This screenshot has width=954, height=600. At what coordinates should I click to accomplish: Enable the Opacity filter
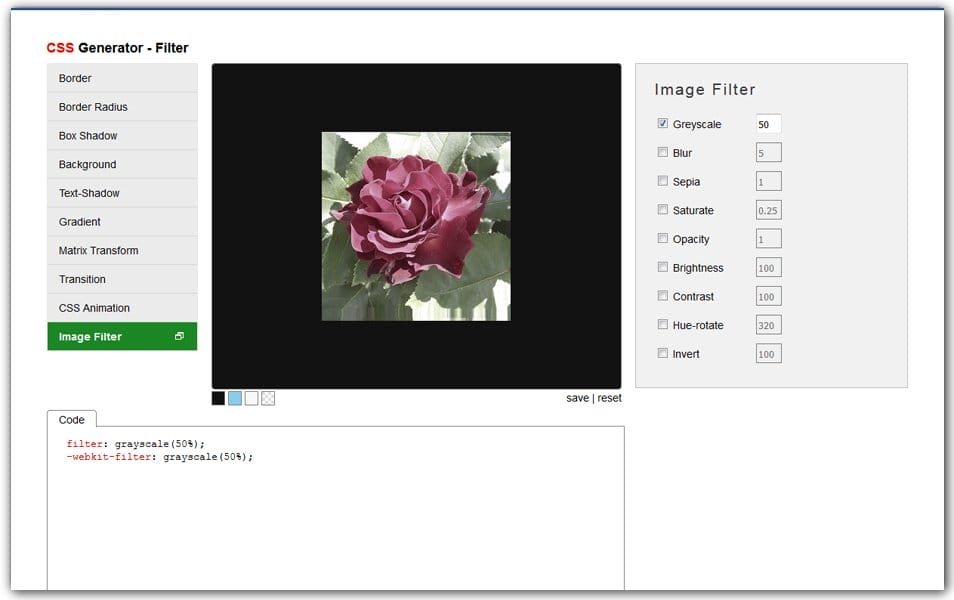coord(663,238)
